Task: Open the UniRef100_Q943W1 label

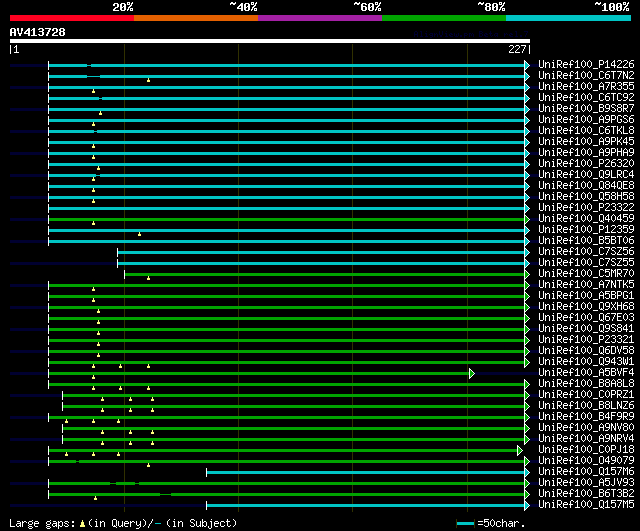Action: click(586, 362)
